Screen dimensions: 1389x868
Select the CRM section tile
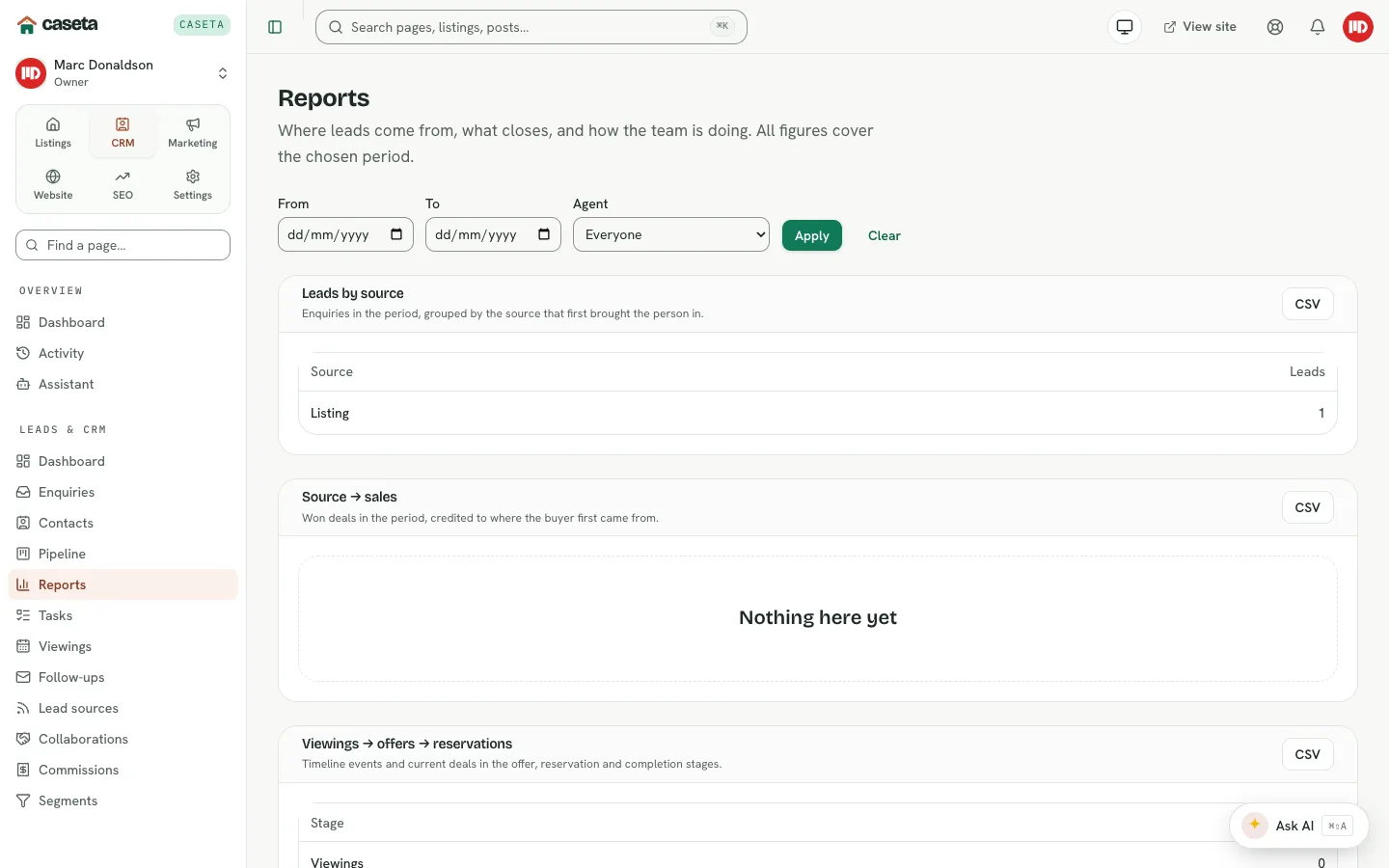click(x=123, y=133)
